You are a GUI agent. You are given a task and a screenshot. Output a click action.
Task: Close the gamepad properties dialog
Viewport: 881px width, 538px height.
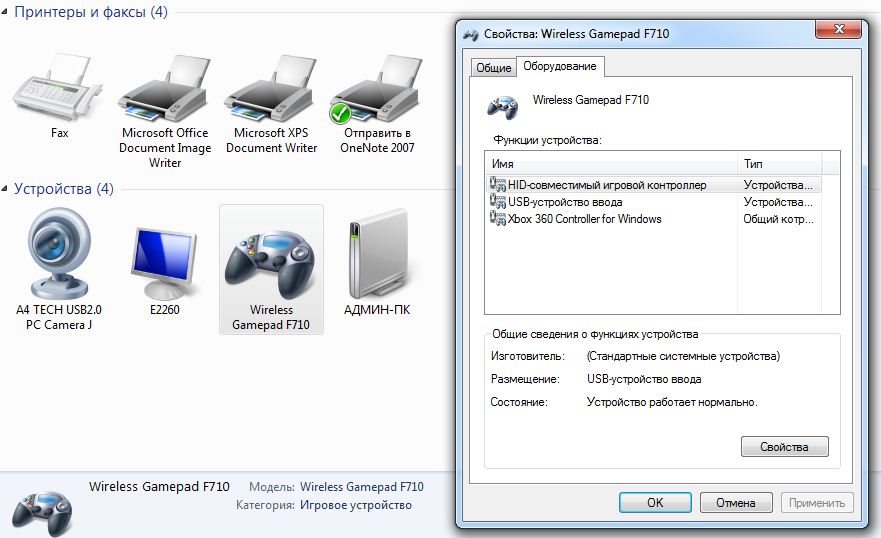tap(838, 32)
